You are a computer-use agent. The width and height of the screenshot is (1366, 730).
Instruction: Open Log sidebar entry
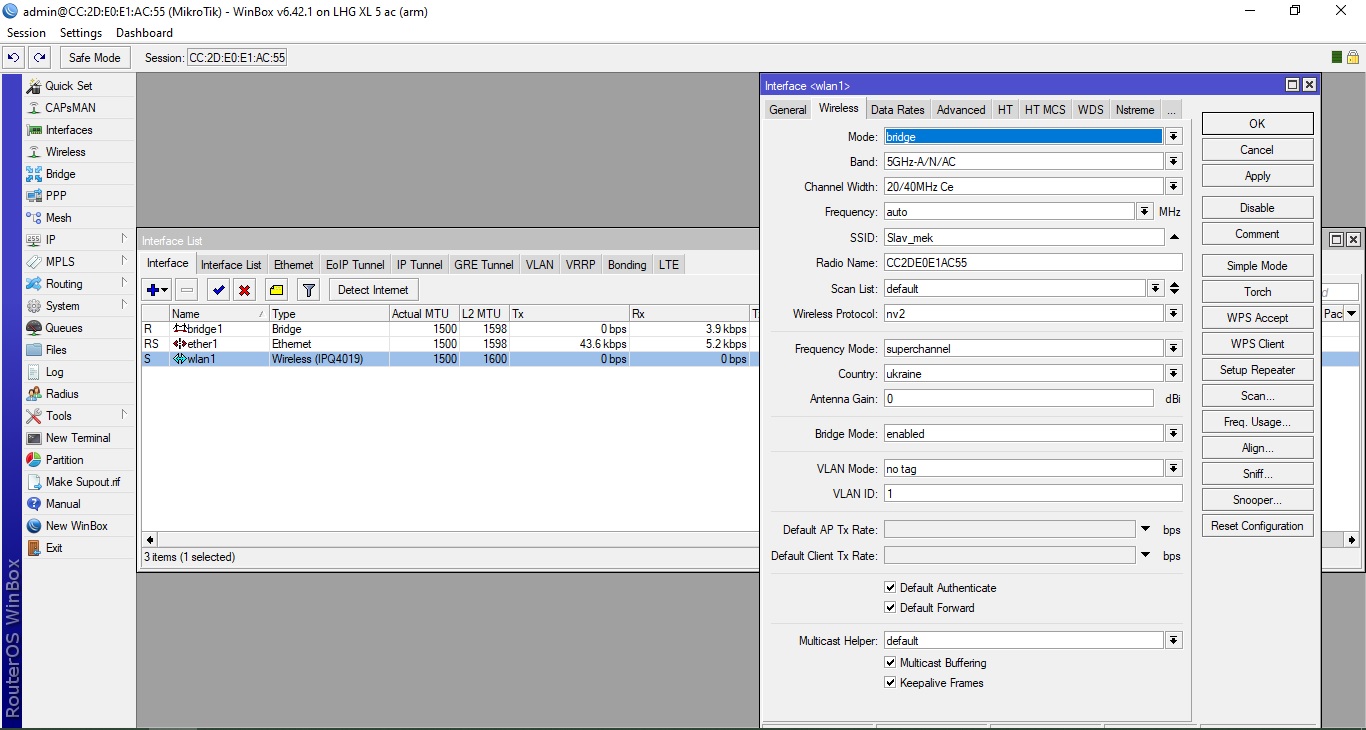point(55,372)
